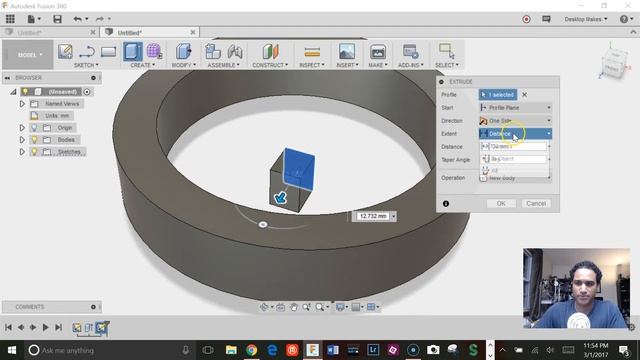Select the Joint assemble tool
Image resolution: width=640 pixels, height=360 pixels.
click(x=235, y=52)
